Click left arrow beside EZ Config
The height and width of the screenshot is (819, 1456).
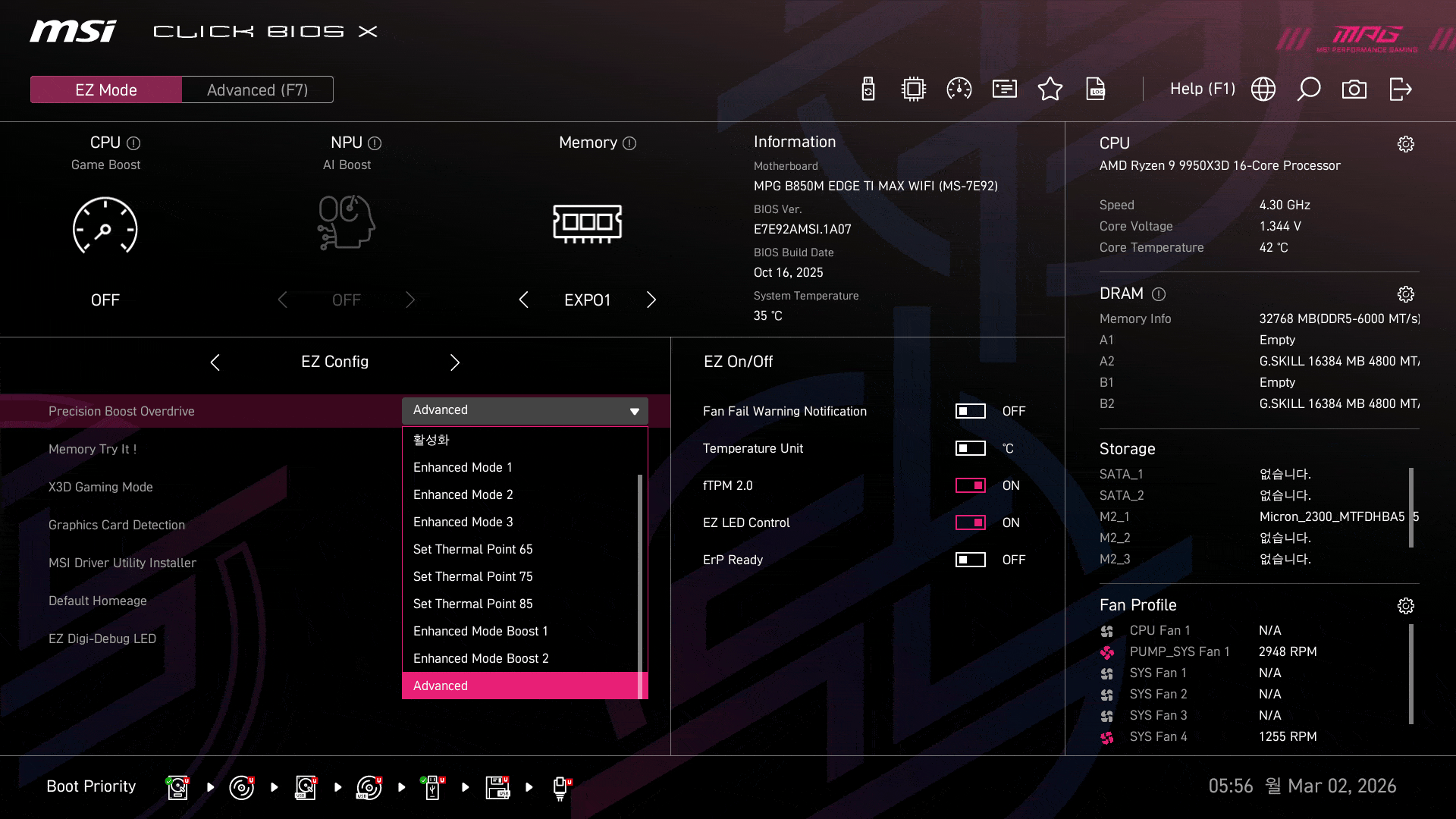pos(215,362)
